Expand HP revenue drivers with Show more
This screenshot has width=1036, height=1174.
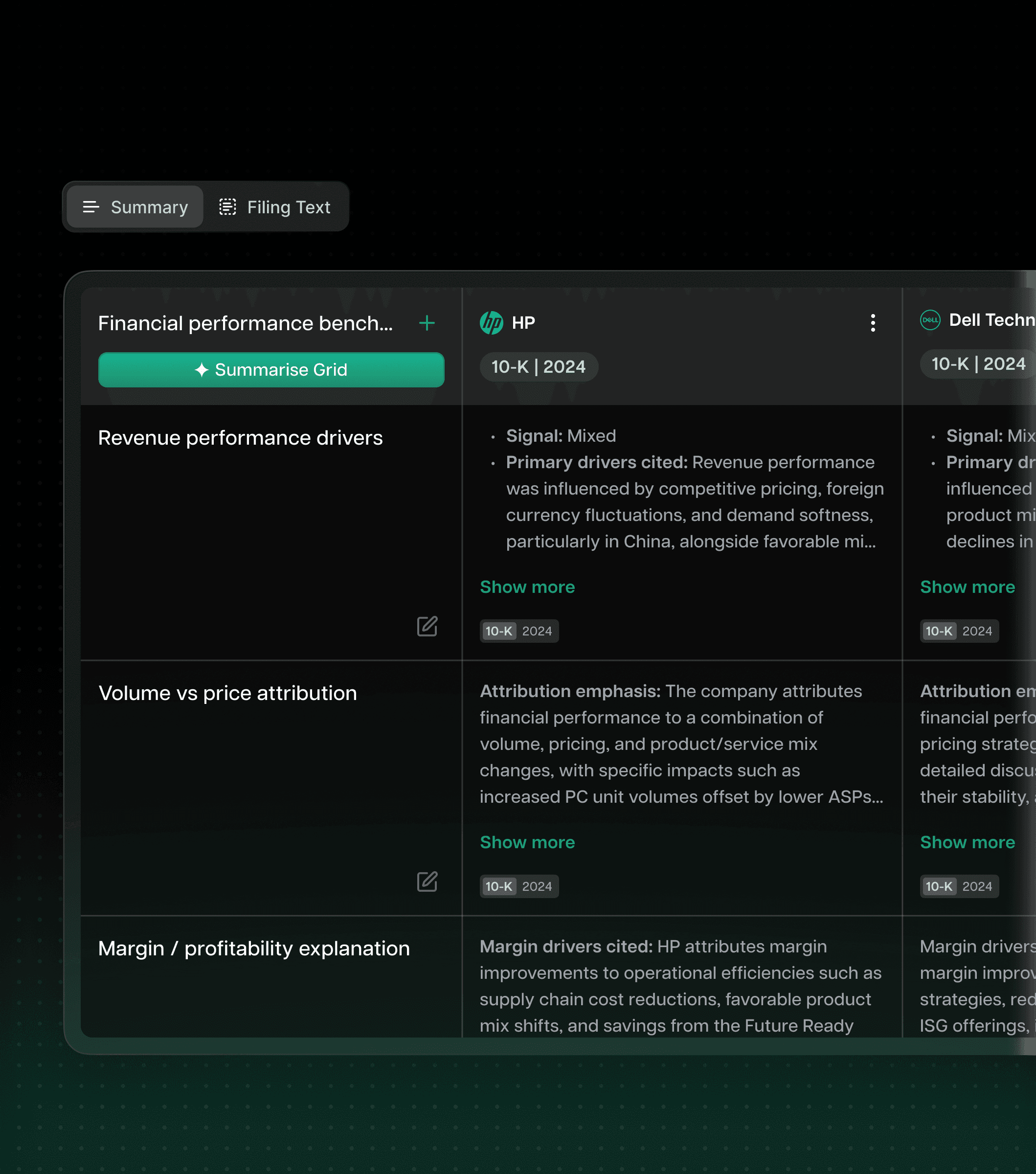coord(527,587)
